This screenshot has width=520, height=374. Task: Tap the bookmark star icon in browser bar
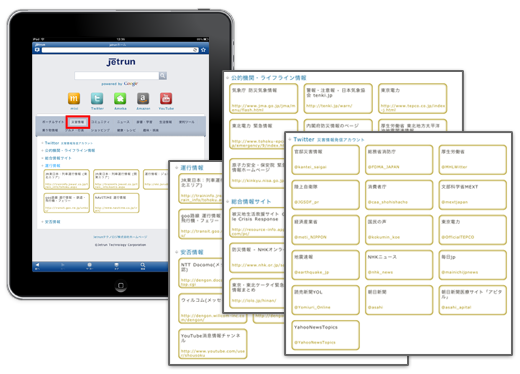point(203,50)
